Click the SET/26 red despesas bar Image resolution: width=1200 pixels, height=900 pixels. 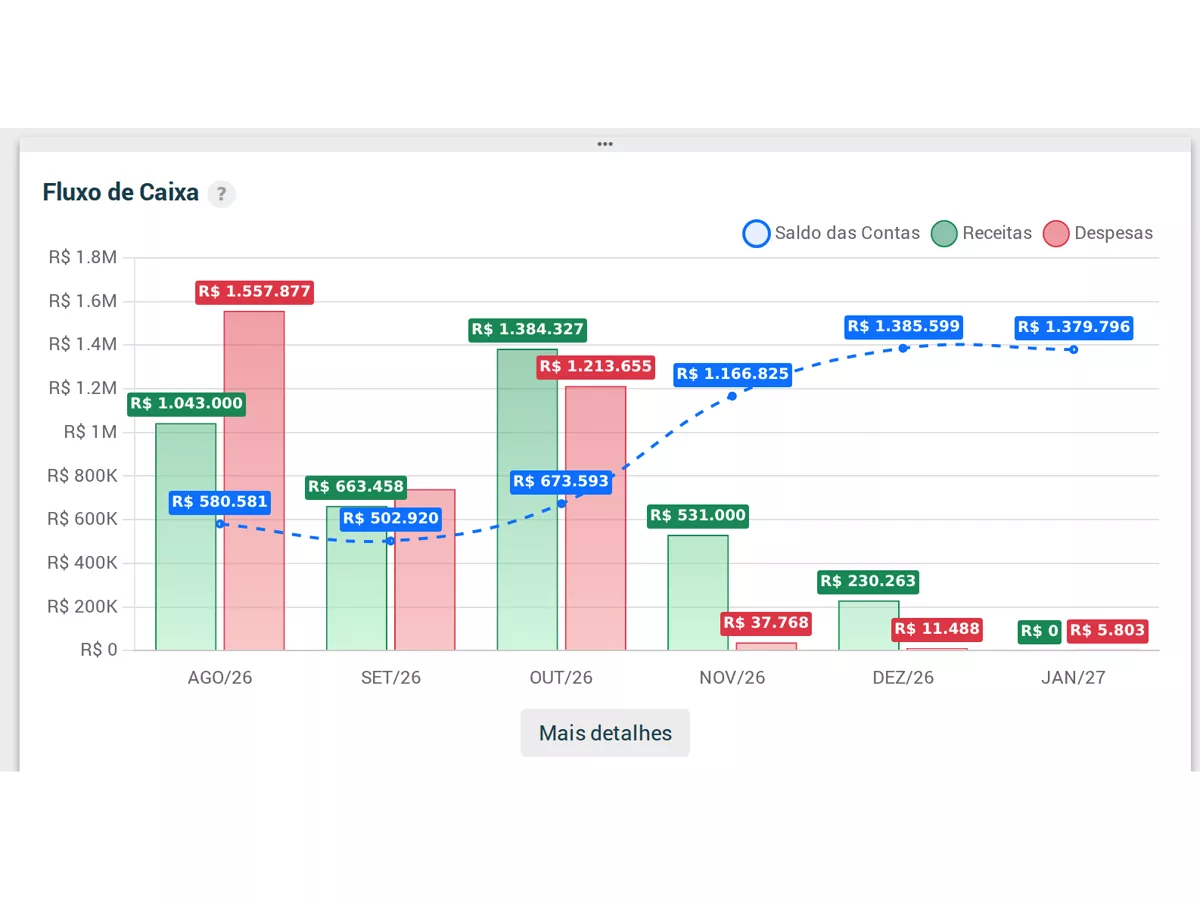tap(425, 570)
